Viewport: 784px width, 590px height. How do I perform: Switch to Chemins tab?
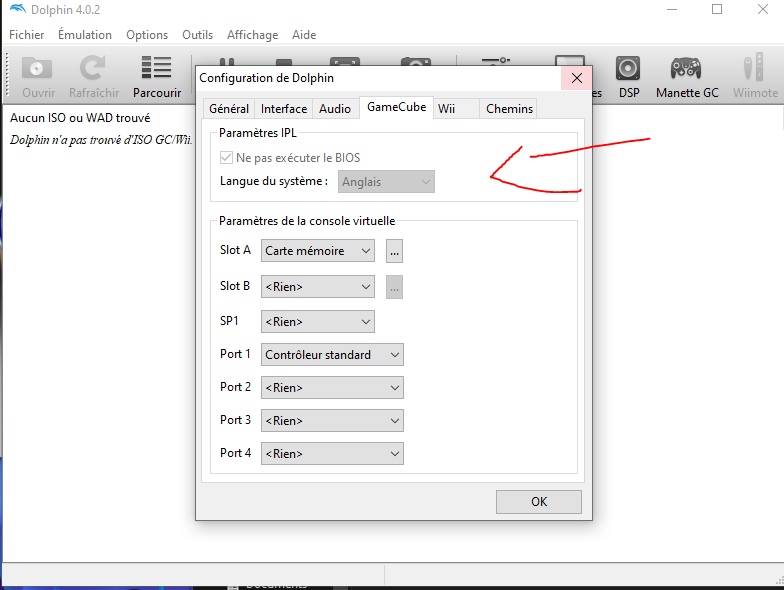pyautogui.click(x=509, y=108)
